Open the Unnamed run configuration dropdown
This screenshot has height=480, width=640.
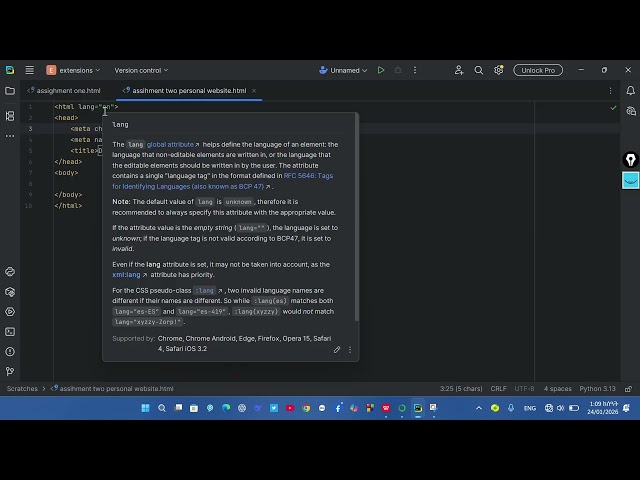point(343,70)
